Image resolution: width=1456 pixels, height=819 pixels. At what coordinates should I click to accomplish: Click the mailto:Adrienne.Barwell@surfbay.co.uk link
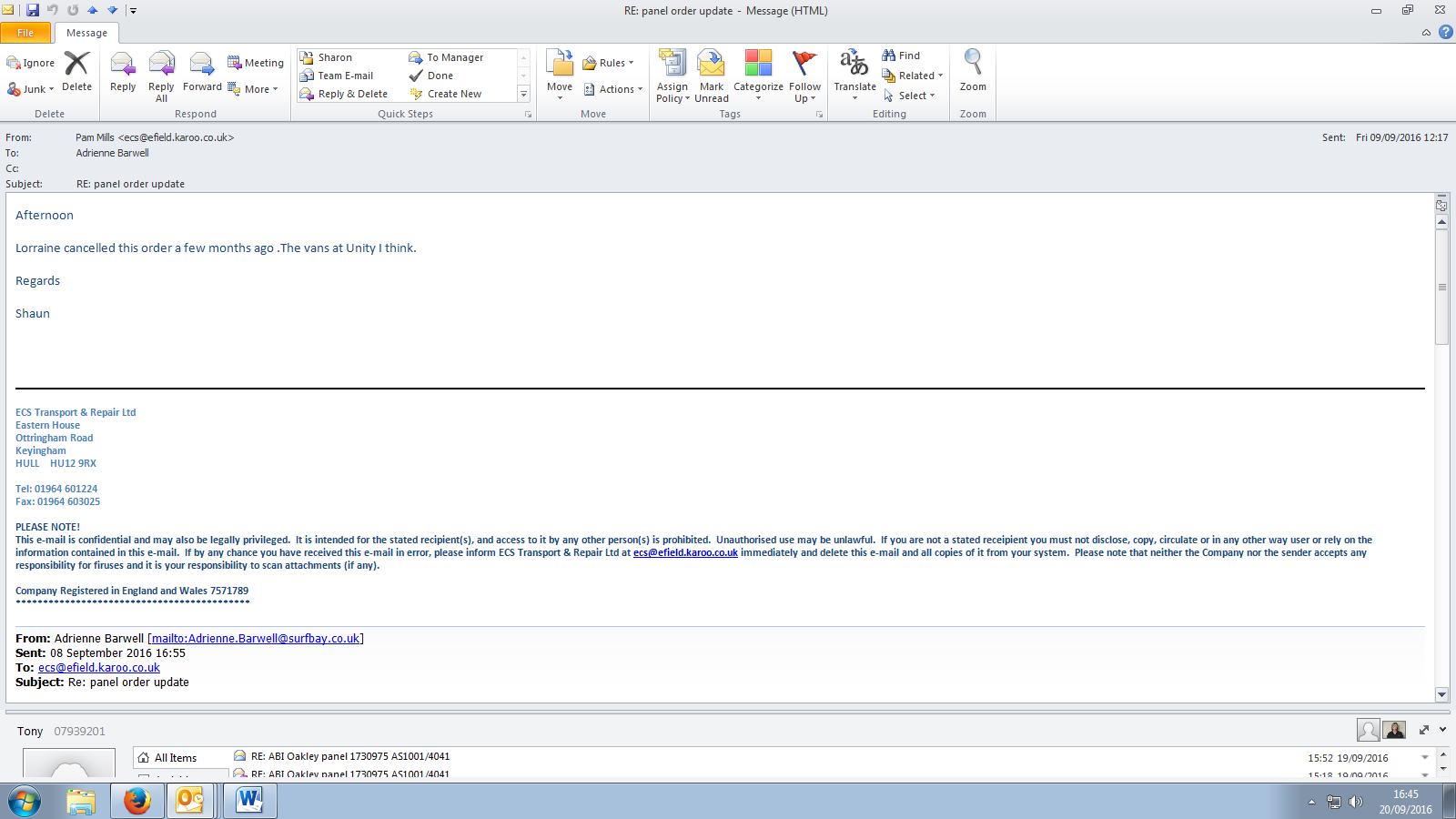coord(256,638)
